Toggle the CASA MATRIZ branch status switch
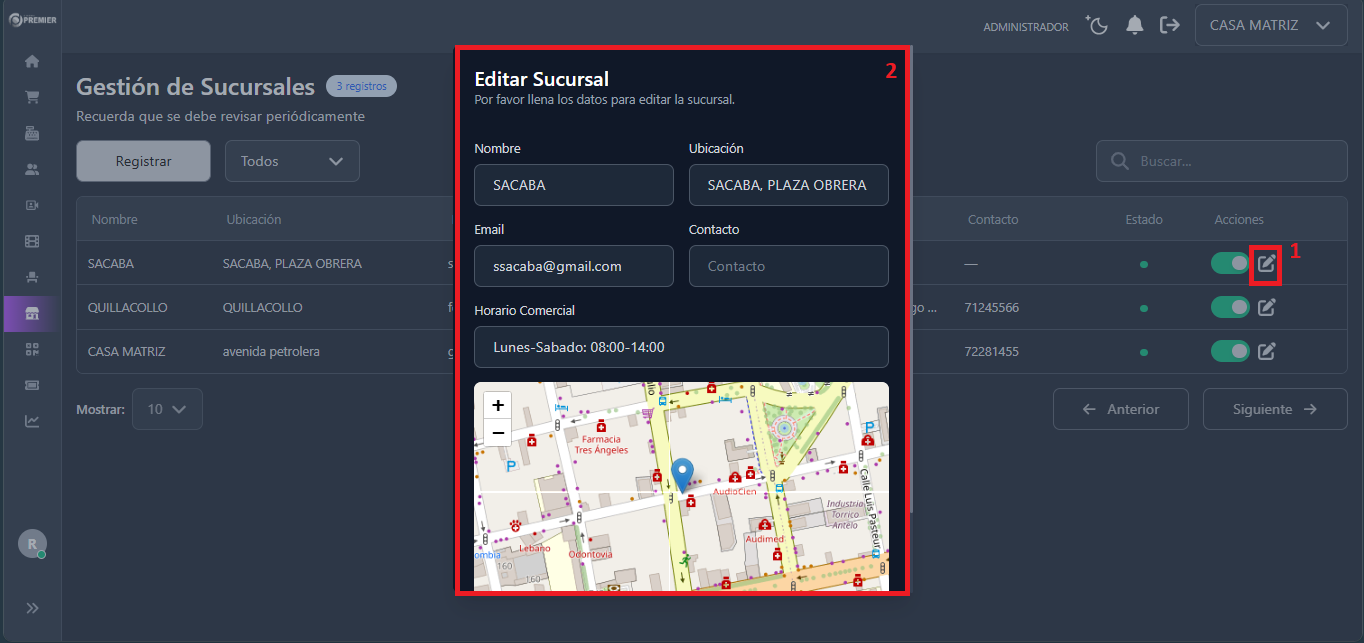 point(1230,351)
